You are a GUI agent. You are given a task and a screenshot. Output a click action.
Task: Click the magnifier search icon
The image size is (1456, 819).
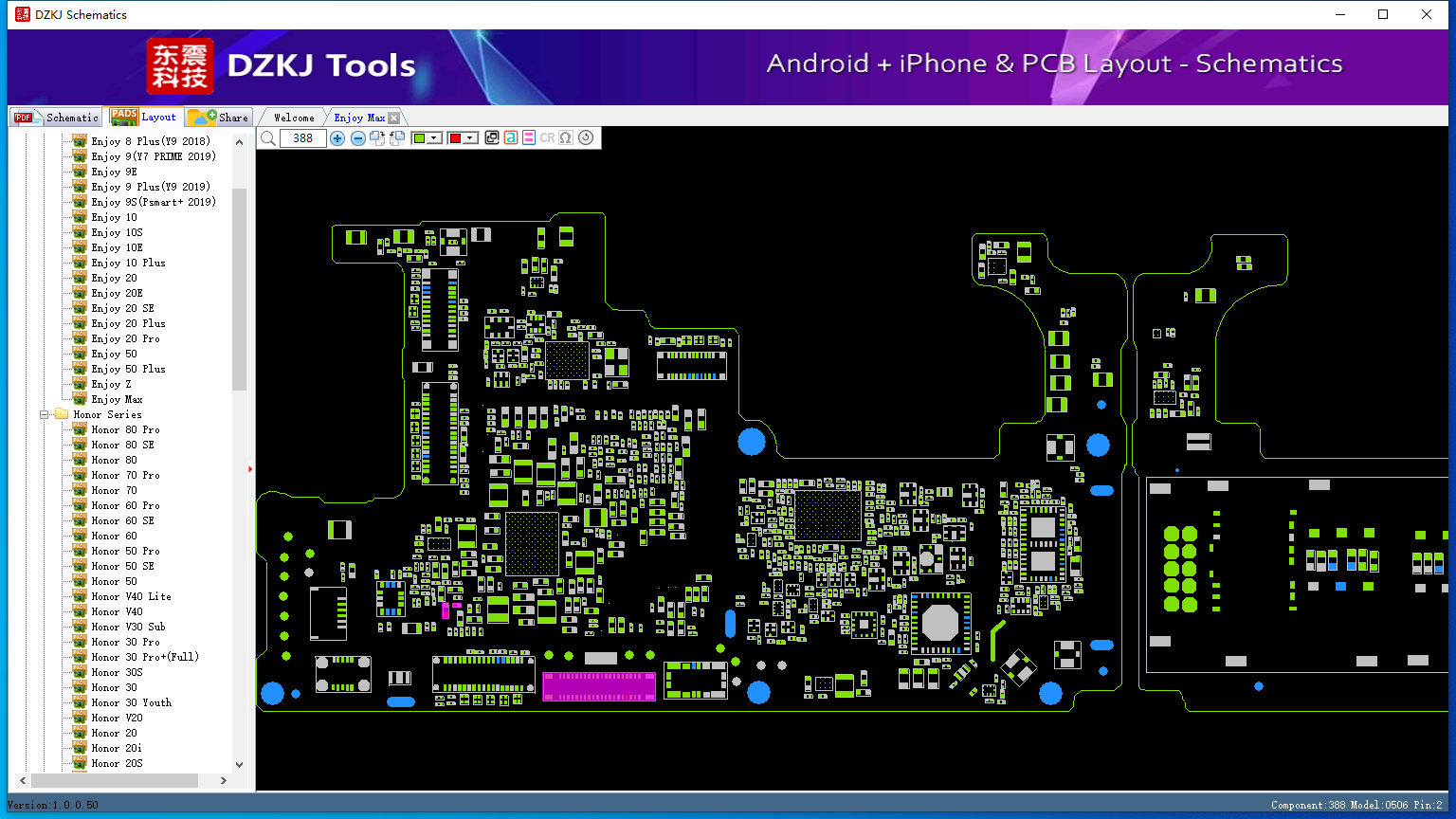point(268,138)
